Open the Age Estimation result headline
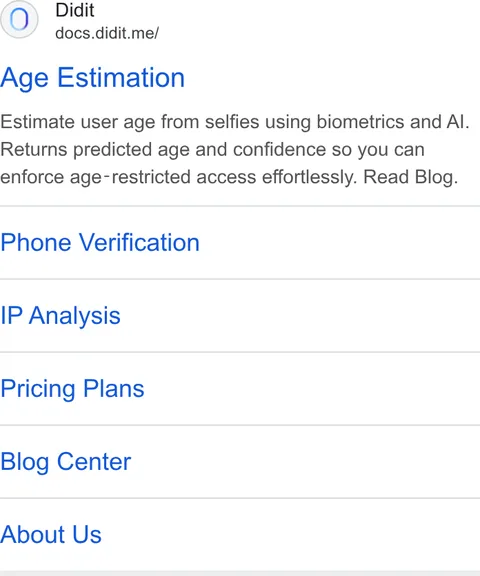Image resolution: width=480 pixels, height=576 pixels. pyautogui.click(x=92, y=78)
